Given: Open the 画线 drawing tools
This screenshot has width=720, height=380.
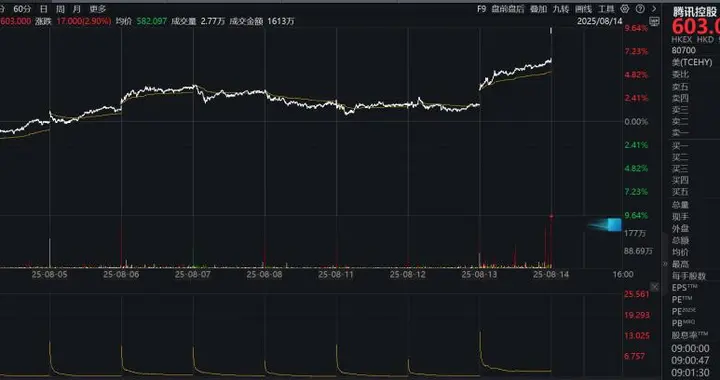Looking at the screenshot, I should pyautogui.click(x=584, y=9).
